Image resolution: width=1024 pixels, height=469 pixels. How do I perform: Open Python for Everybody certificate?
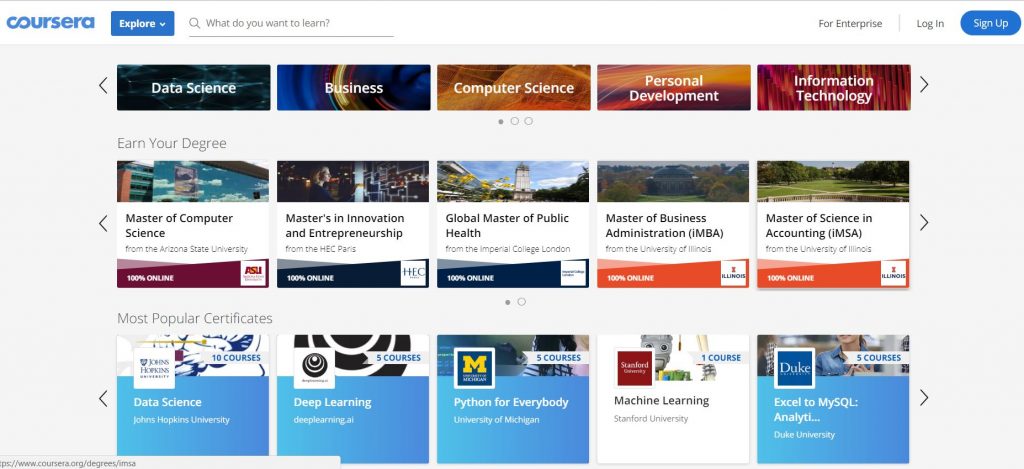[513, 399]
